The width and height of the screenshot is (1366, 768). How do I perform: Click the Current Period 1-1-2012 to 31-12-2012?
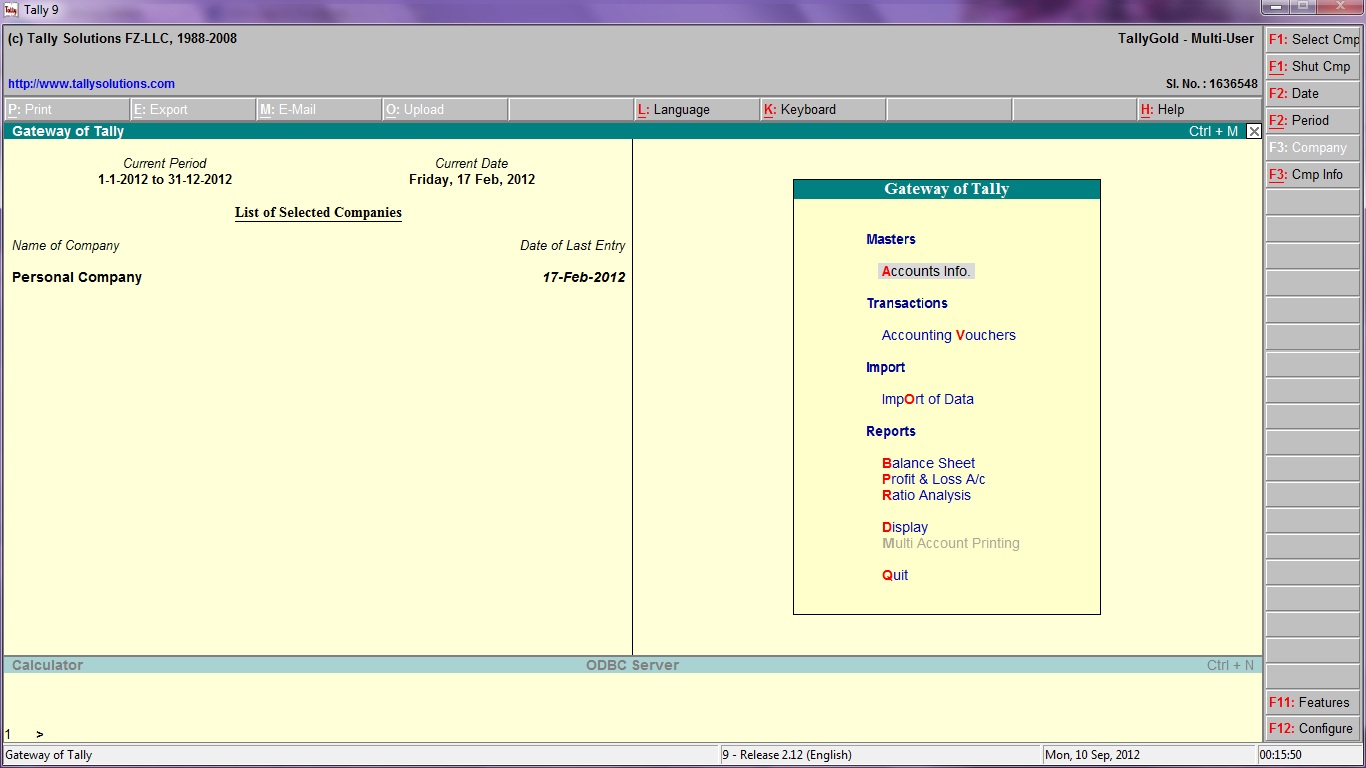[165, 180]
